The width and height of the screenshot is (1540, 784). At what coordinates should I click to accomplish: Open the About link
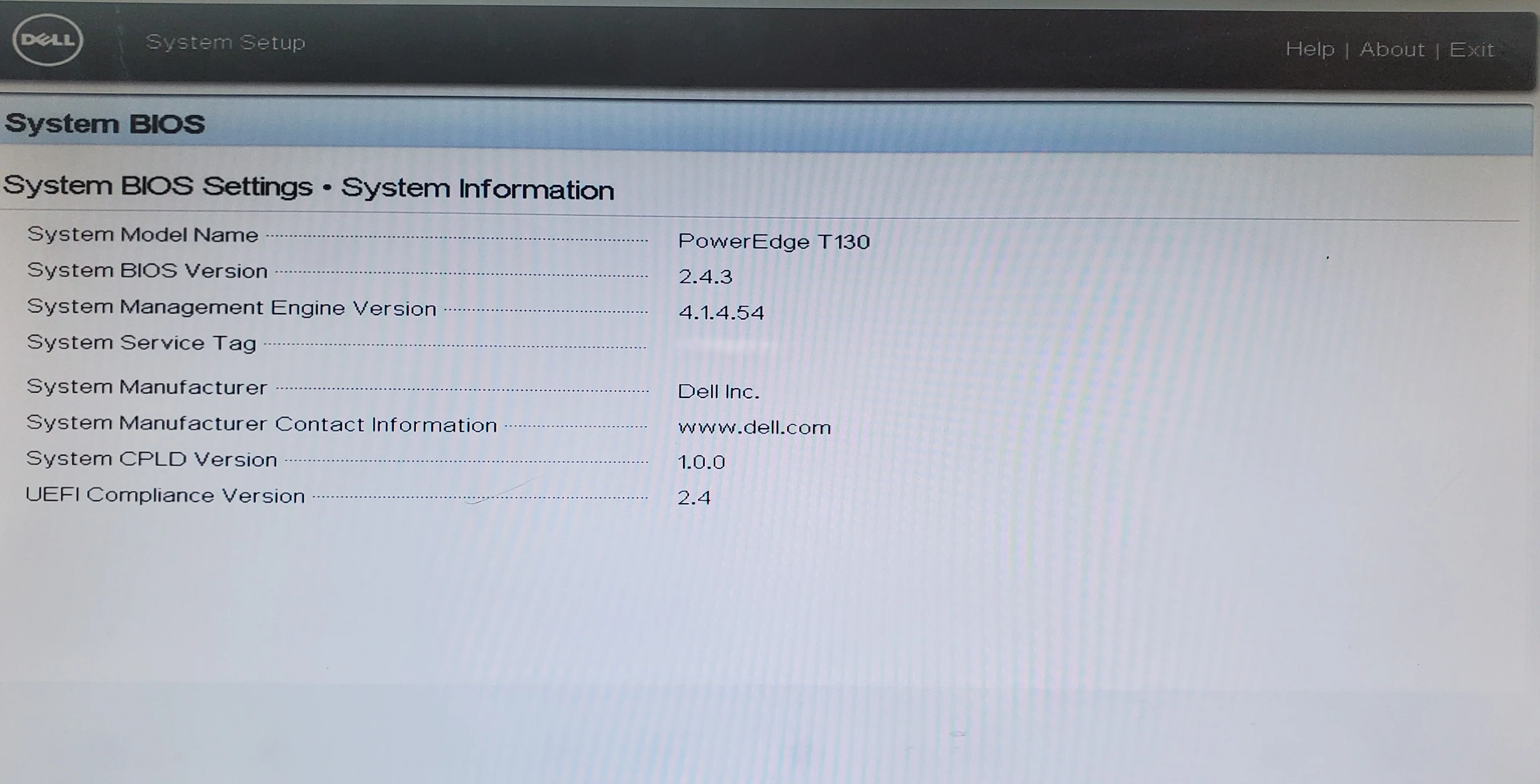click(x=1392, y=49)
